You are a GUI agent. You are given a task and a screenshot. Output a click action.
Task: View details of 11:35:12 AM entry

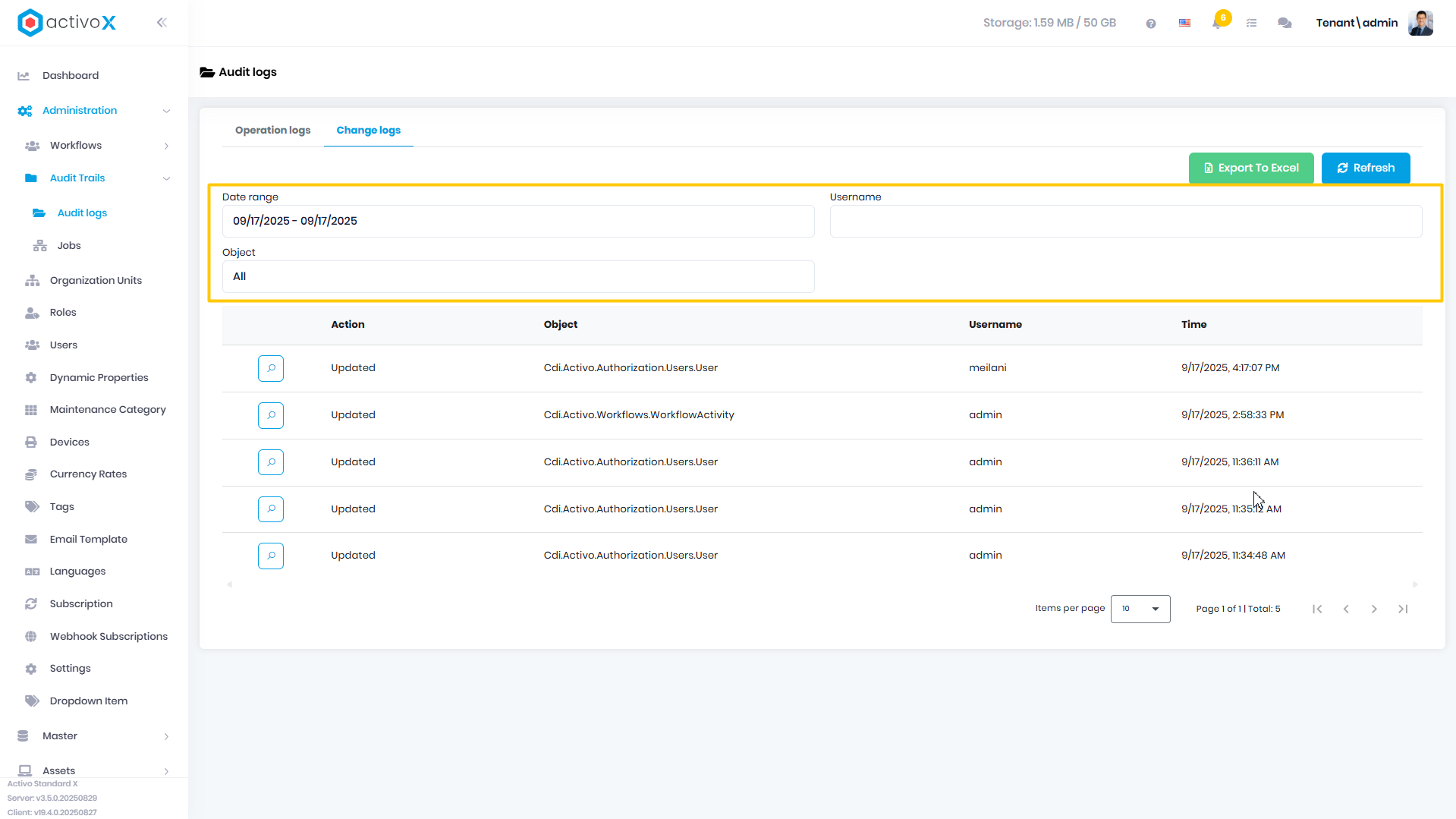click(x=271, y=509)
